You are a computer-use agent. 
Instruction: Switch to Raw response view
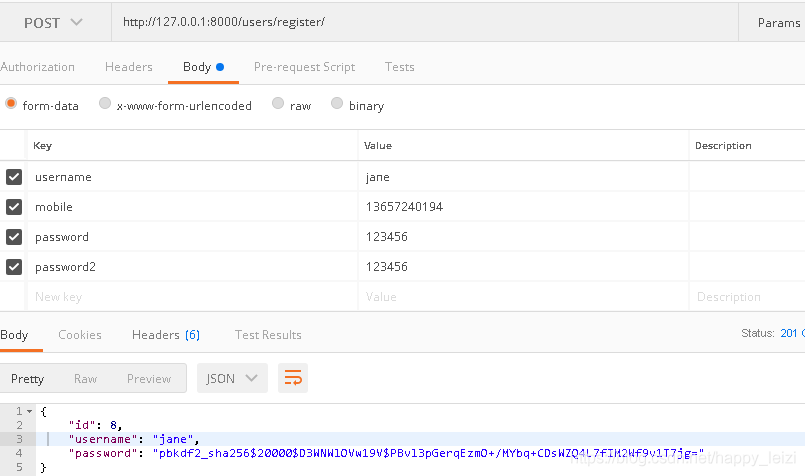85,378
